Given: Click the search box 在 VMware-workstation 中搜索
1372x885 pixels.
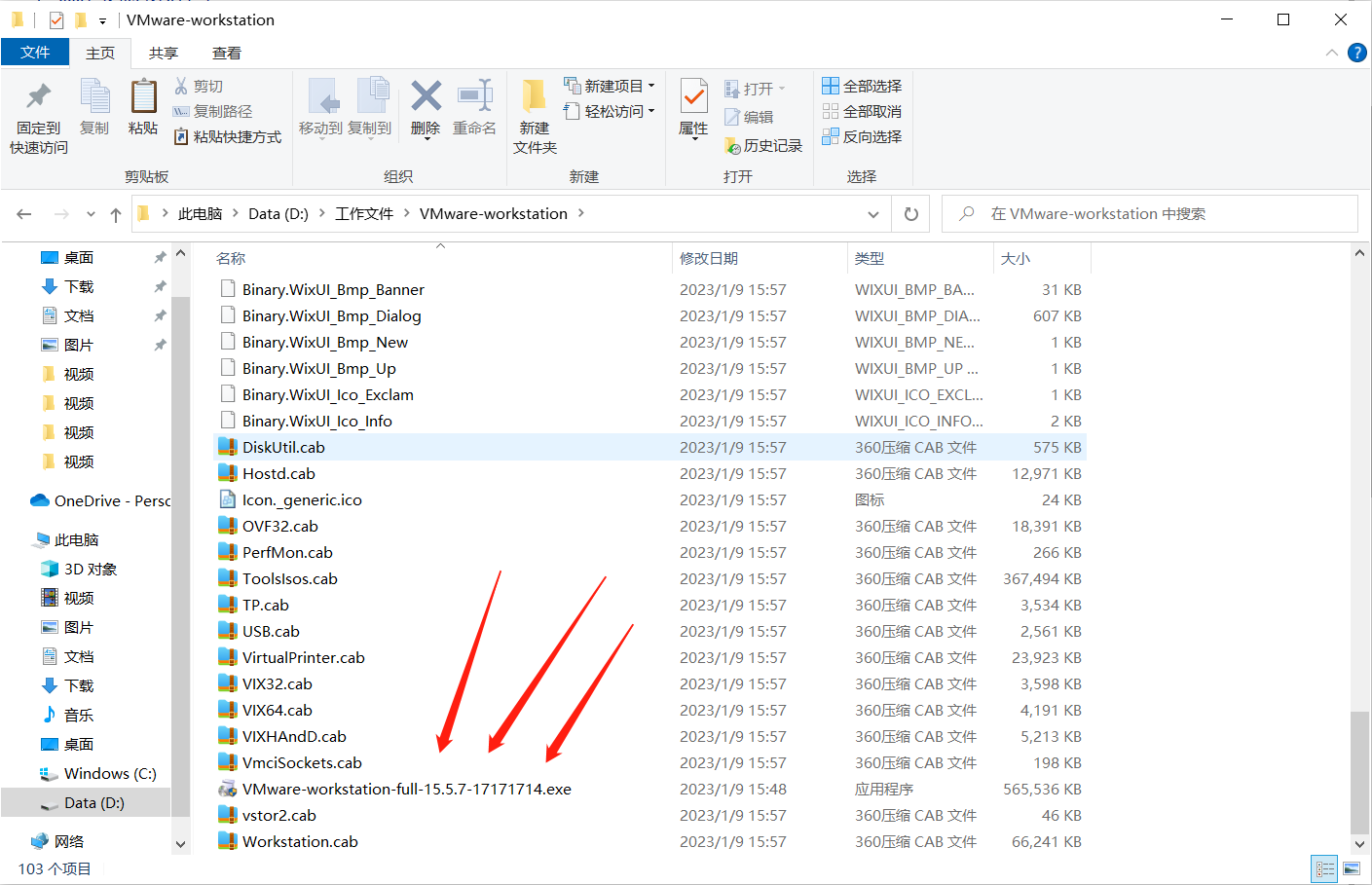Looking at the screenshot, I should [1150, 214].
